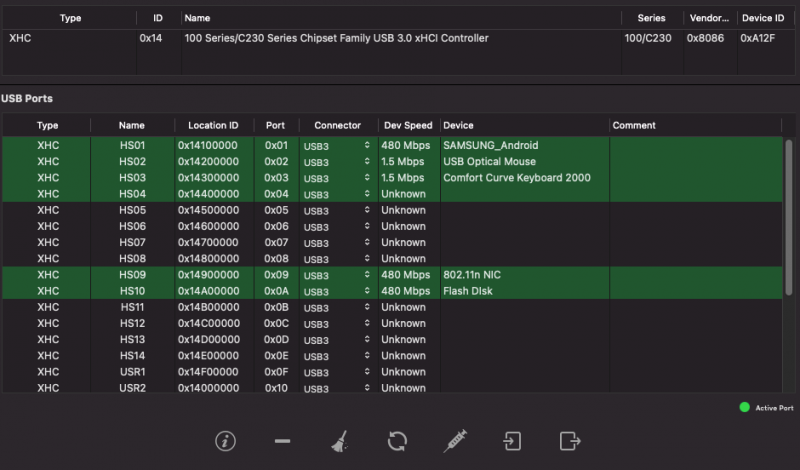Click Comment column header in USB Ports
Image resolution: width=800 pixels, height=470 pixels.
tap(634, 126)
